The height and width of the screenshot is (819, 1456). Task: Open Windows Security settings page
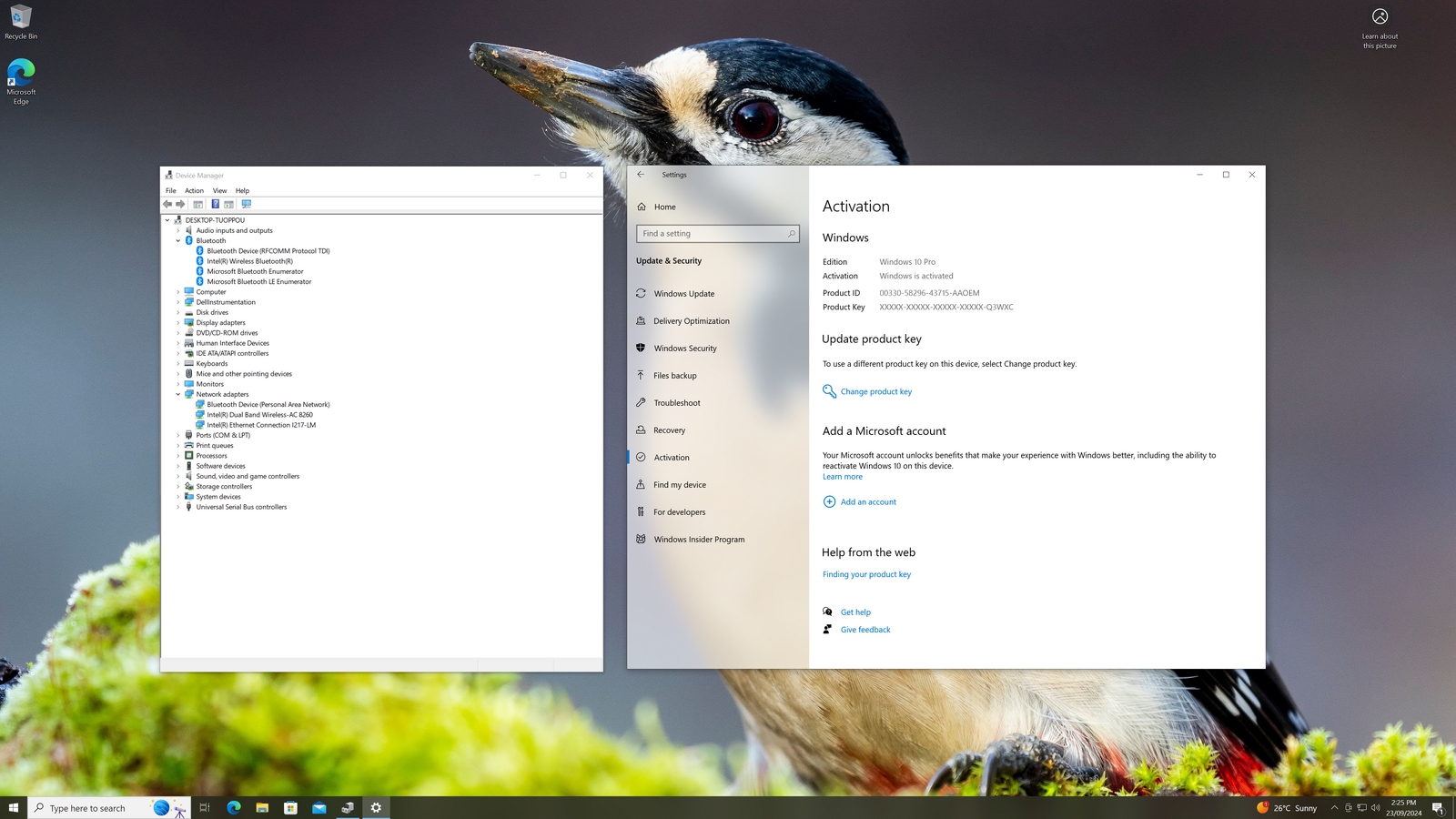[684, 349]
